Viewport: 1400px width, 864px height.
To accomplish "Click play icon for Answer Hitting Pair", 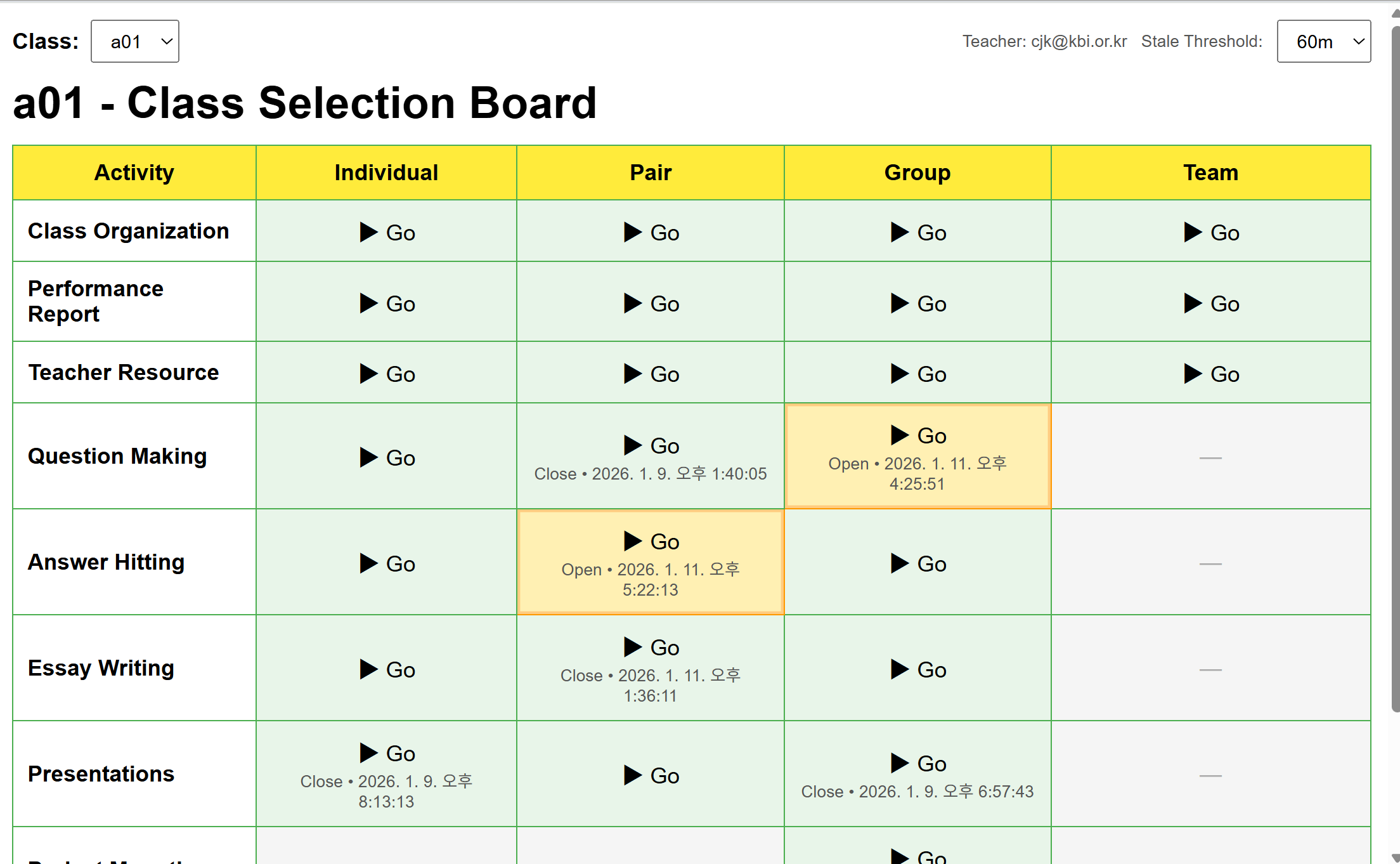I will point(633,541).
